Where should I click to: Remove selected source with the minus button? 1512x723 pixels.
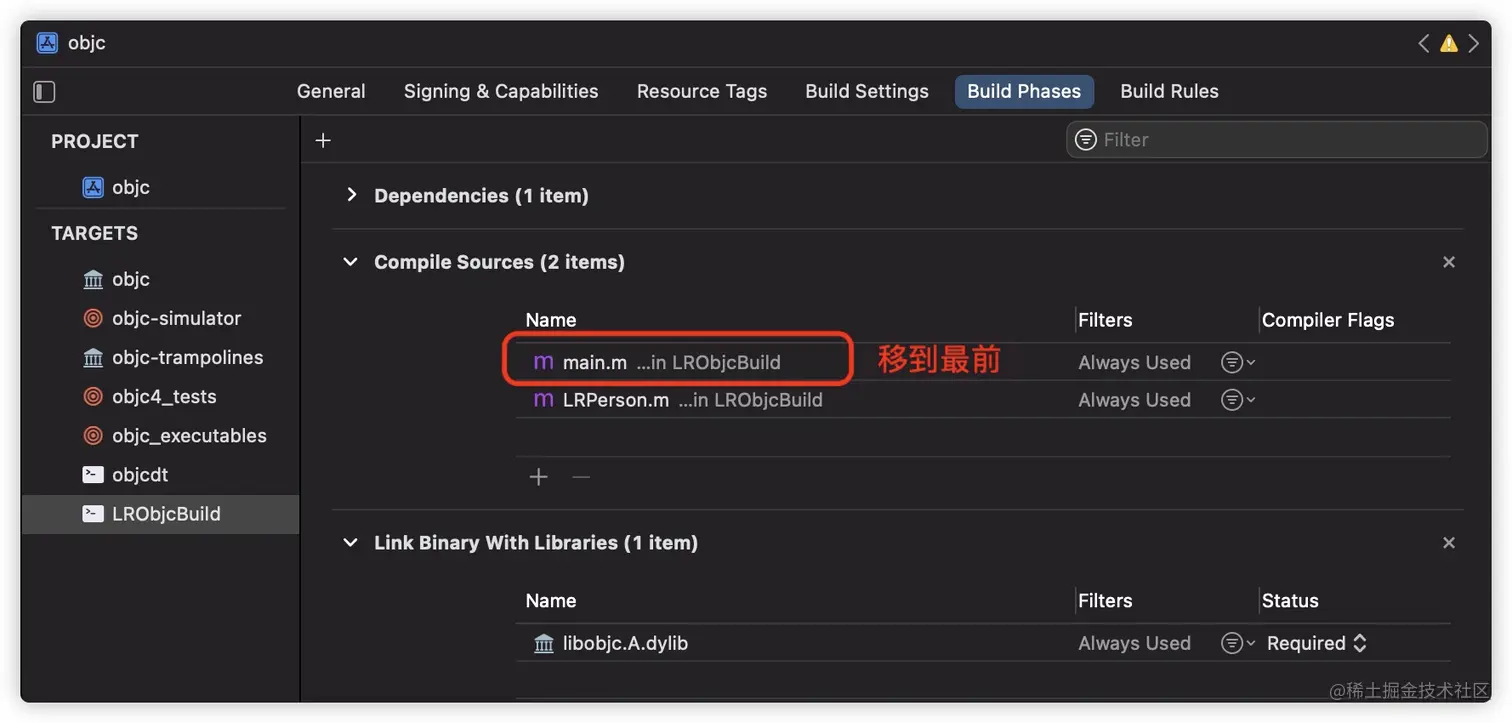[x=581, y=477]
